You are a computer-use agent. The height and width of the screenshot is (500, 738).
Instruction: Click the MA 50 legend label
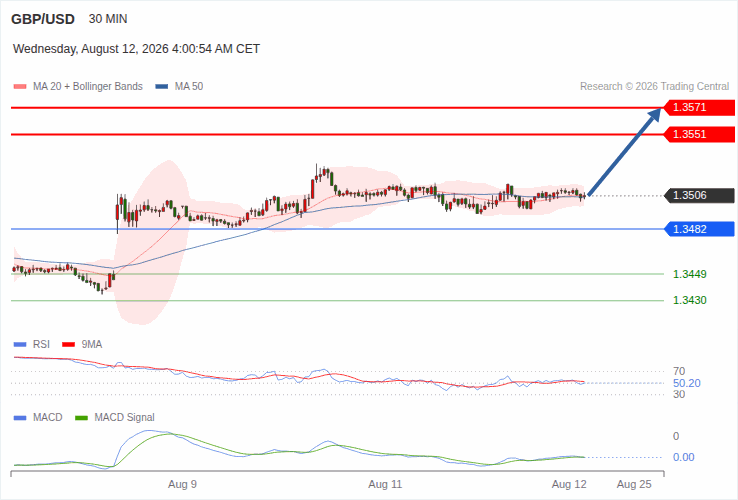tap(189, 87)
